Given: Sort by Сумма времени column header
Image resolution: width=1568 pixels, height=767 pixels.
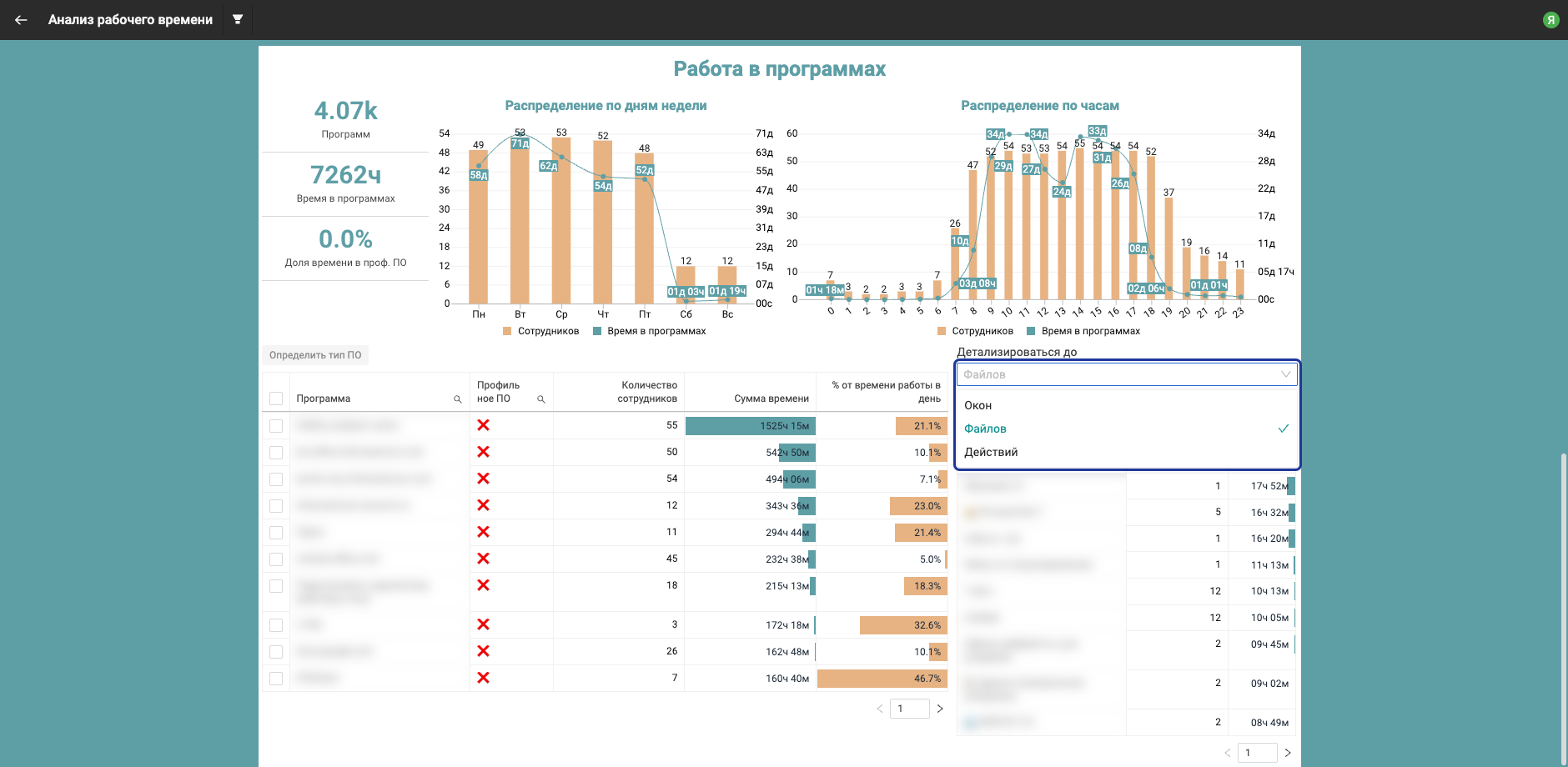Looking at the screenshot, I should pyautogui.click(x=771, y=399).
